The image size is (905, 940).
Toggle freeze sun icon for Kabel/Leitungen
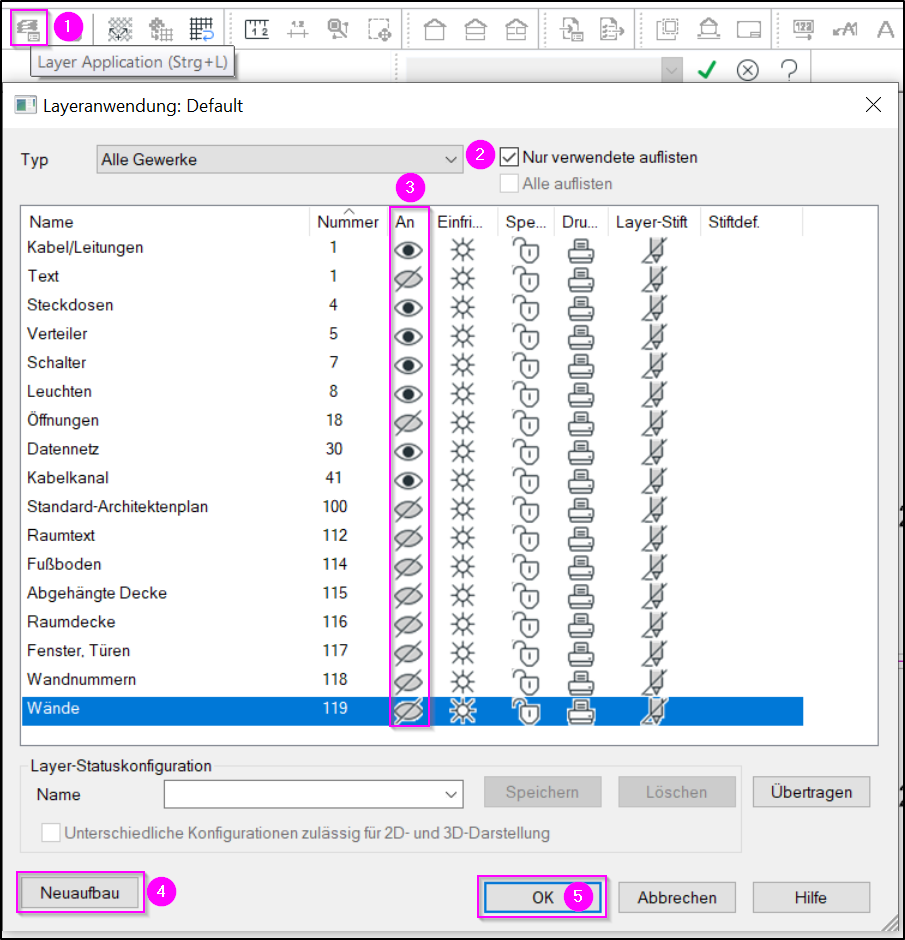462,250
